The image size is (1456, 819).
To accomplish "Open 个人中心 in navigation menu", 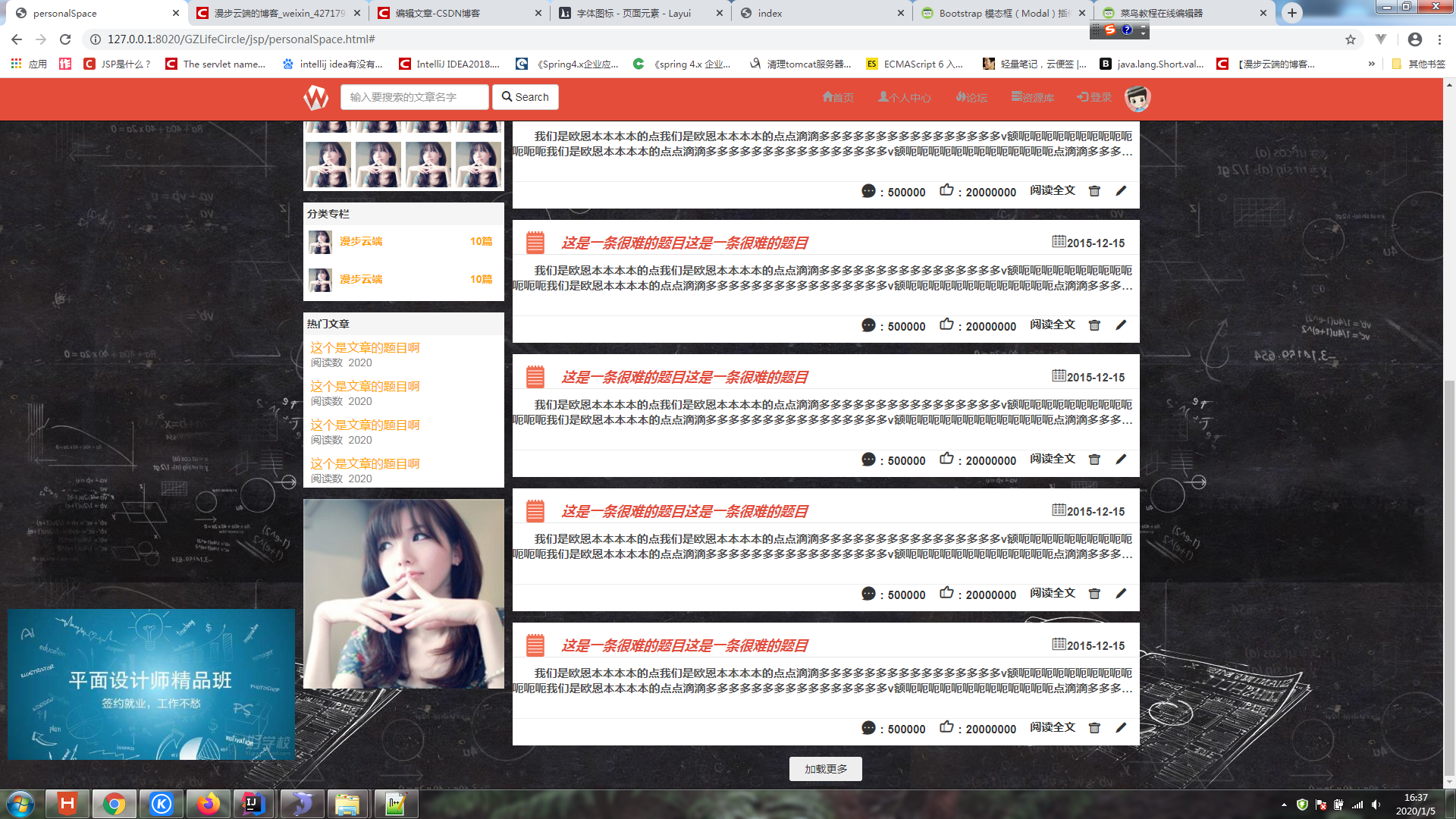I will (905, 97).
